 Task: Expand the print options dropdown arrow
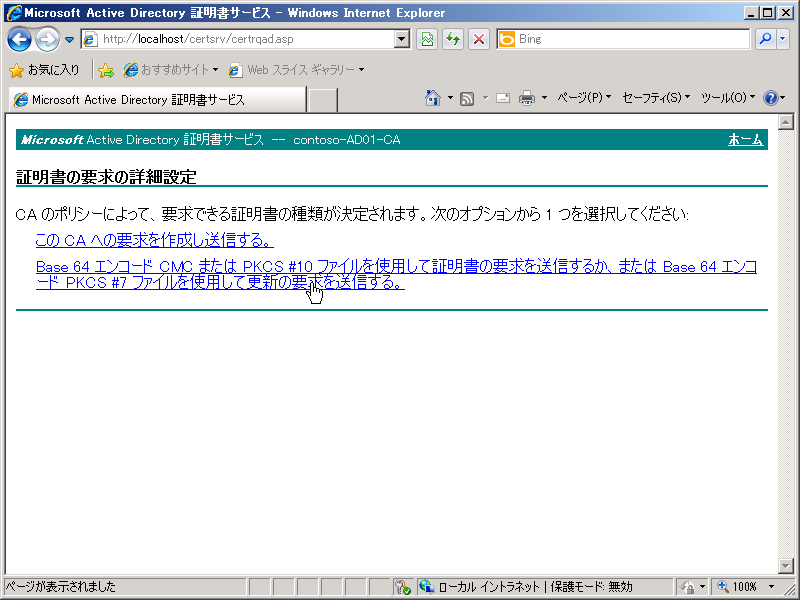544,97
